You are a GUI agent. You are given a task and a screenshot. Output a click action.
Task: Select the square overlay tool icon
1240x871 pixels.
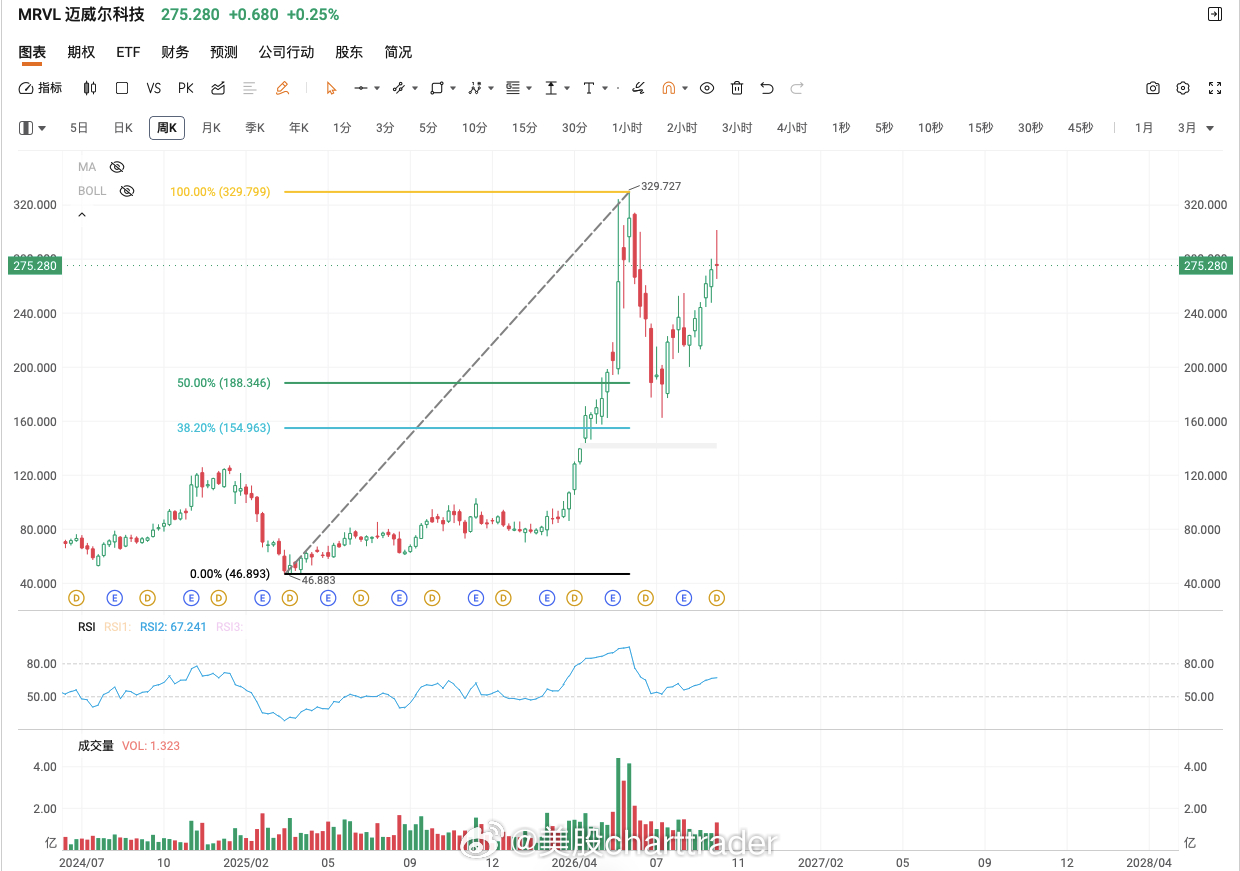[122, 88]
